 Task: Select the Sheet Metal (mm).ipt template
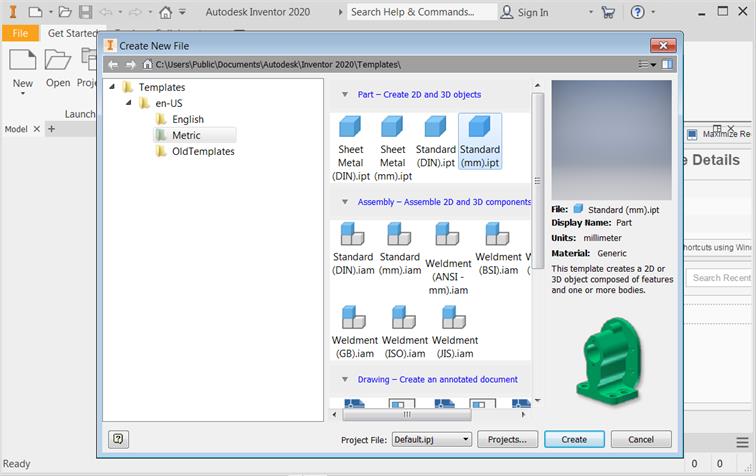point(392,148)
